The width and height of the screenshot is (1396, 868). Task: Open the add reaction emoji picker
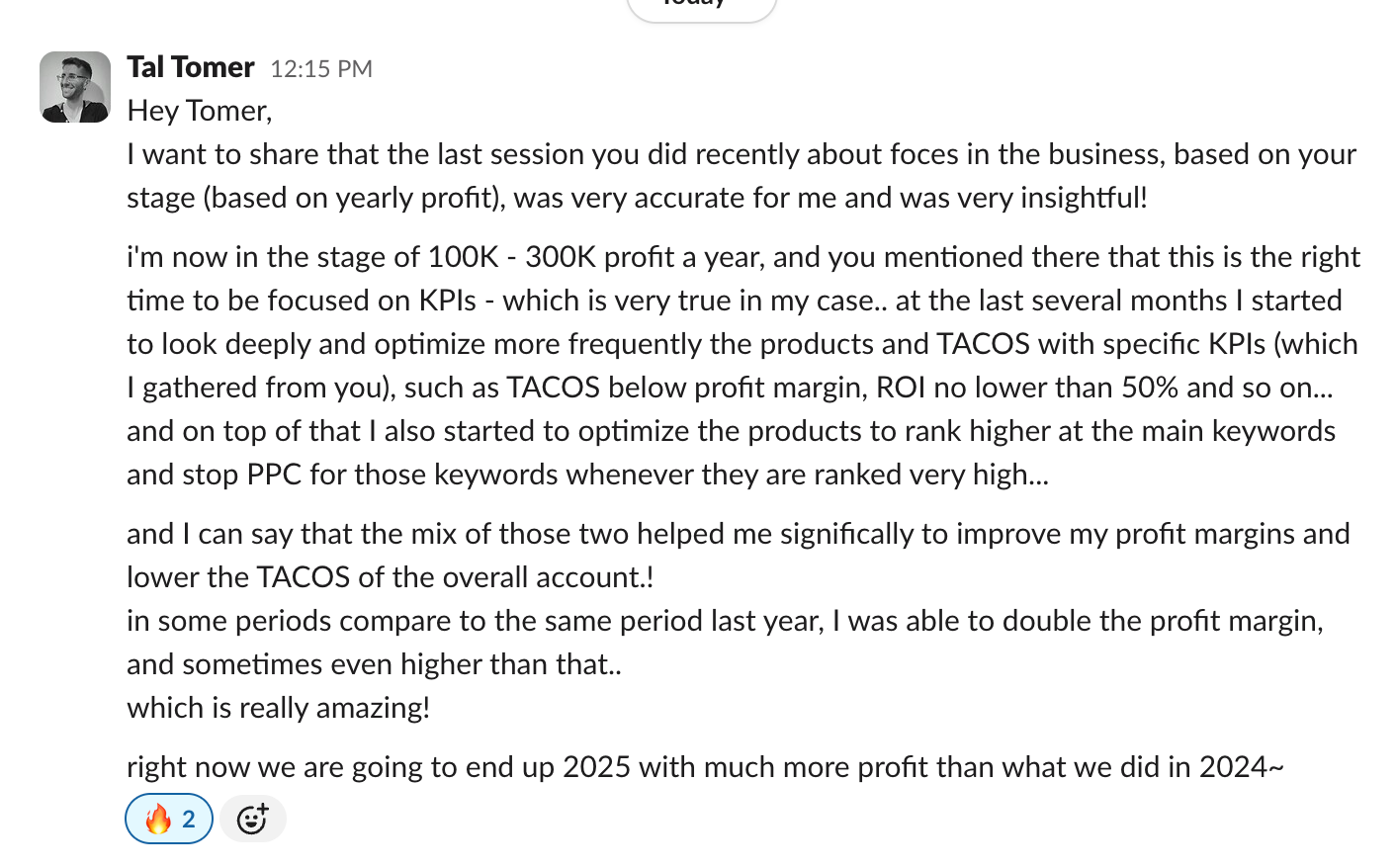tap(252, 819)
